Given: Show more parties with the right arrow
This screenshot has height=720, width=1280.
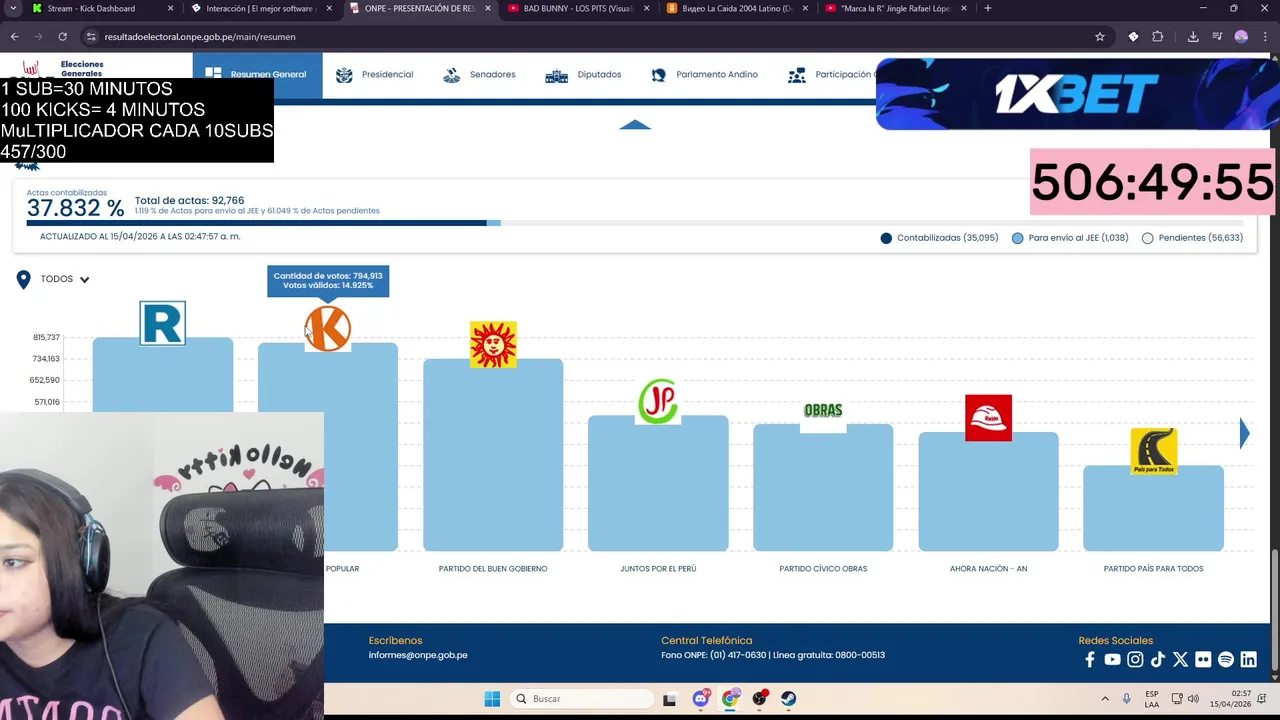Looking at the screenshot, I should (x=1244, y=433).
